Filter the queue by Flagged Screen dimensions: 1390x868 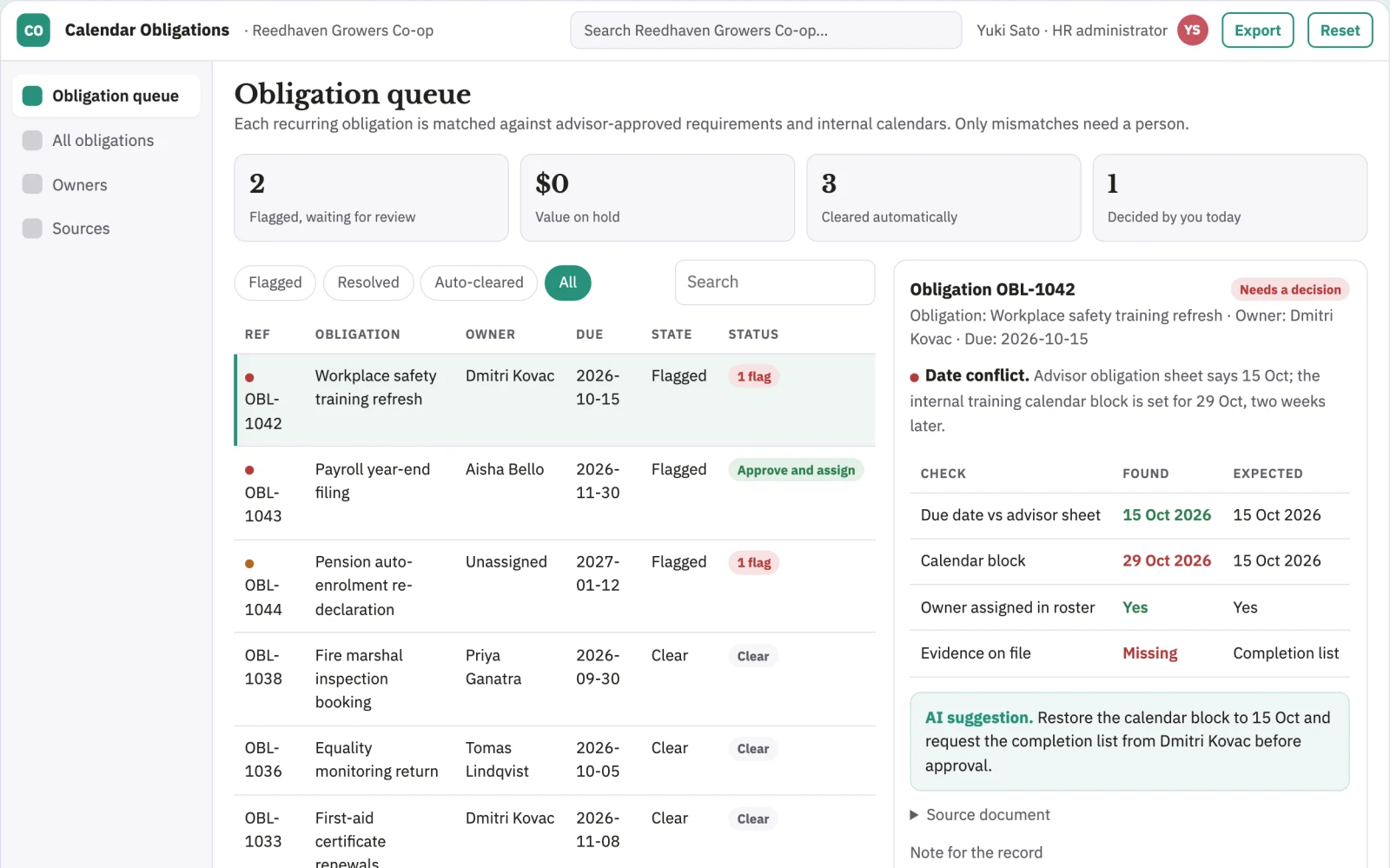[x=275, y=282]
